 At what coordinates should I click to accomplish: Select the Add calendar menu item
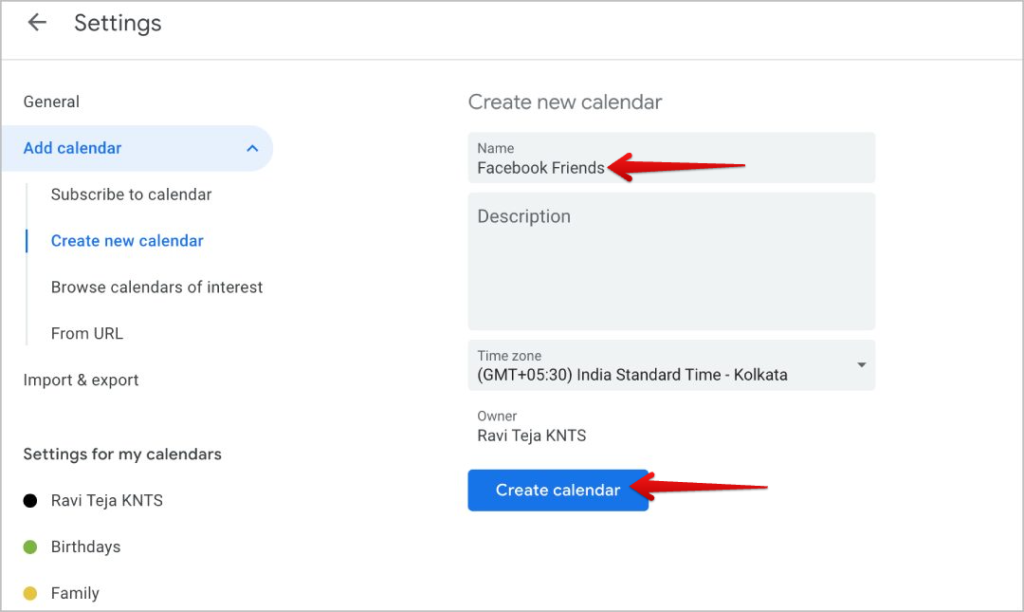pyautogui.click(x=136, y=148)
